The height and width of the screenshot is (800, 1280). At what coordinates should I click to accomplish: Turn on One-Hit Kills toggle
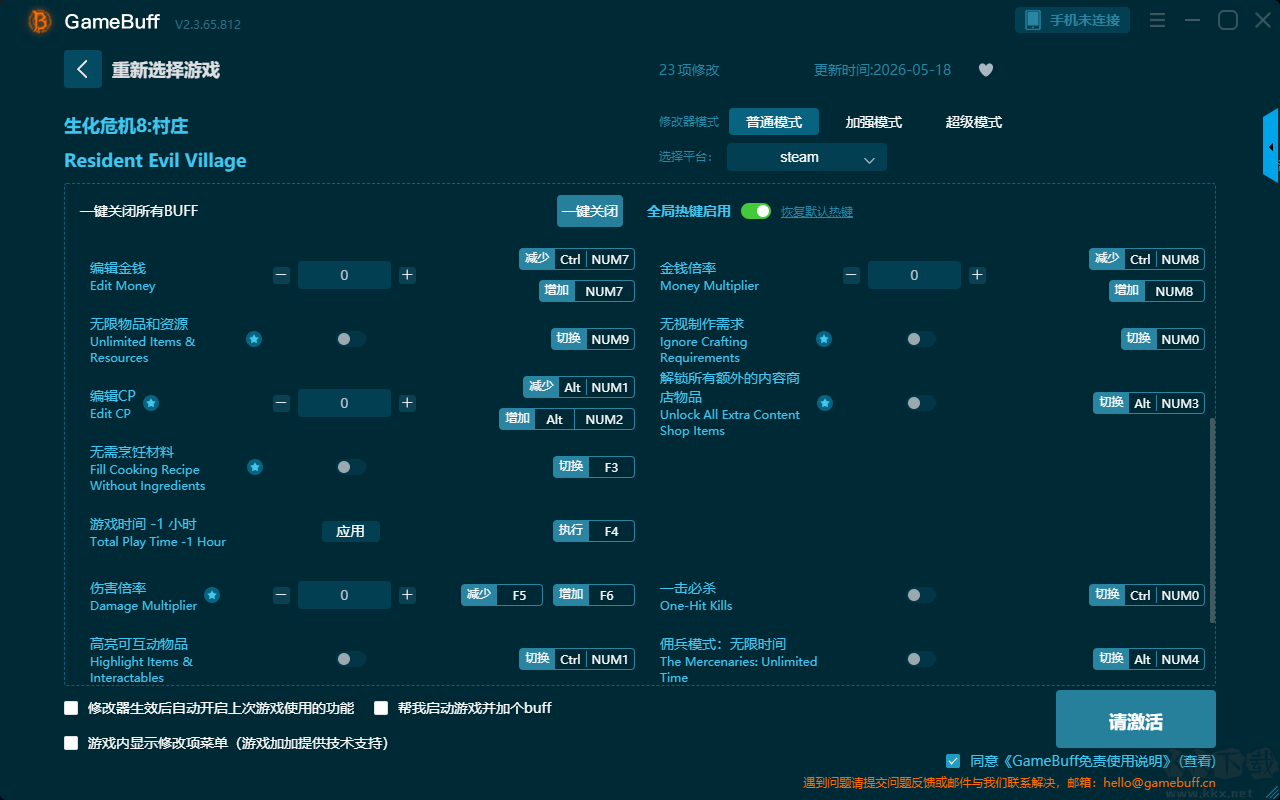[x=921, y=595]
